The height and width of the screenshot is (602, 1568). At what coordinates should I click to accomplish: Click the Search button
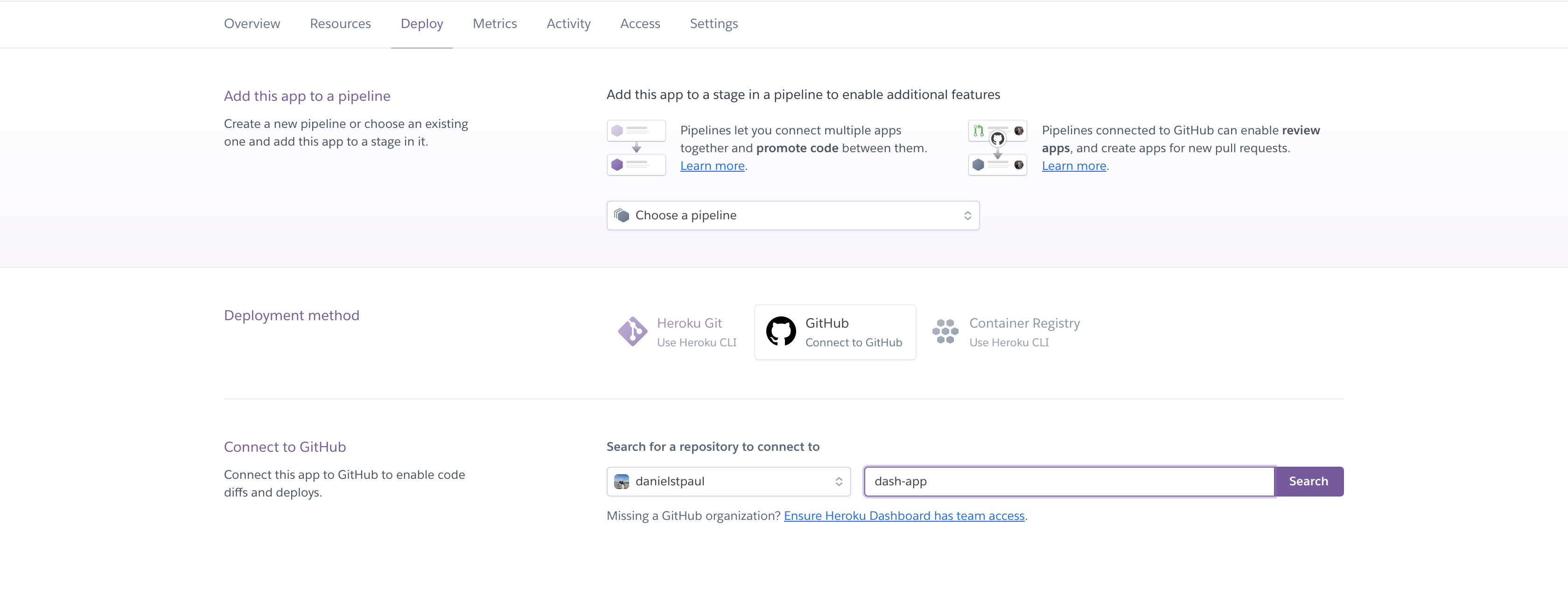[1309, 482]
